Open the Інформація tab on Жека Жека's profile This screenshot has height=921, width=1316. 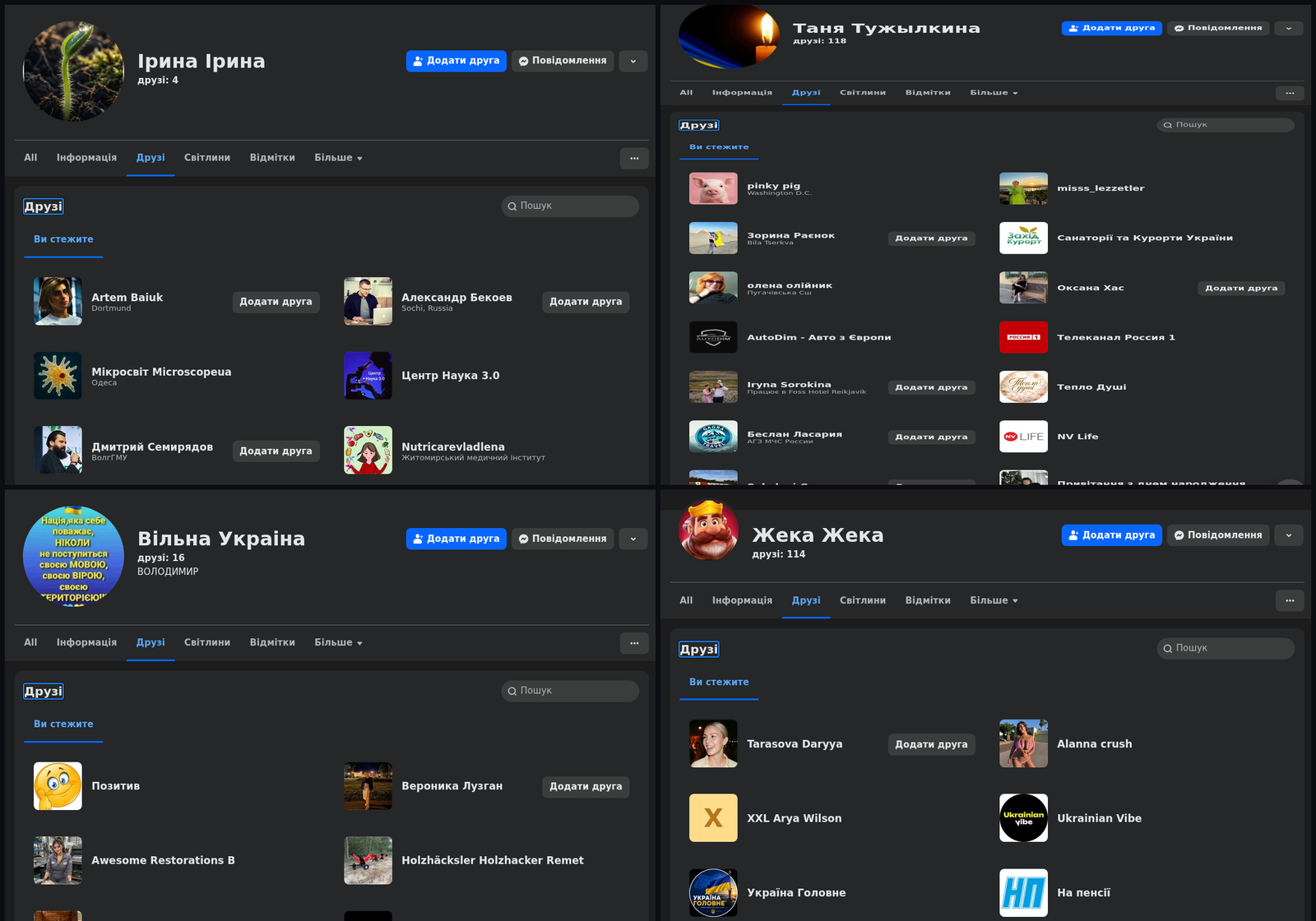tap(742, 600)
